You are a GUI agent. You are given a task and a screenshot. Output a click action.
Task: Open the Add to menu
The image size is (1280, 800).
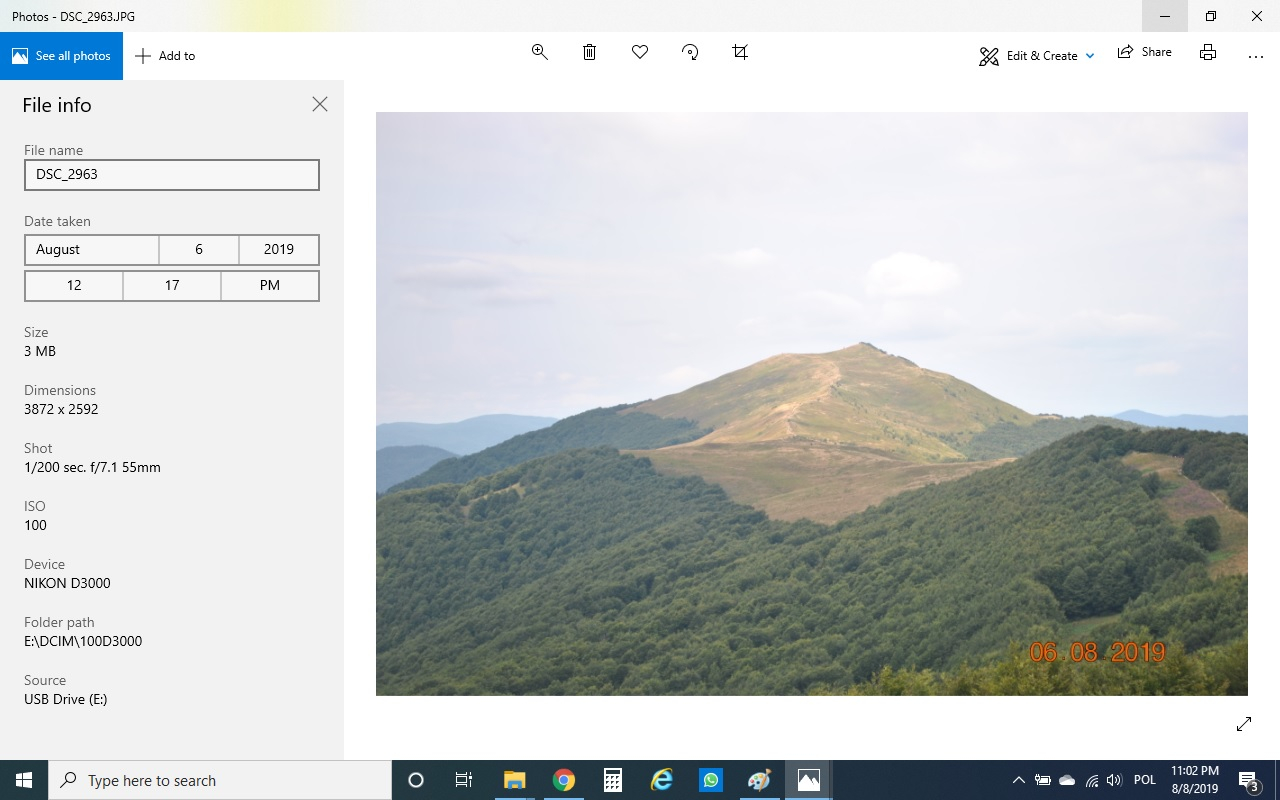click(165, 56)
